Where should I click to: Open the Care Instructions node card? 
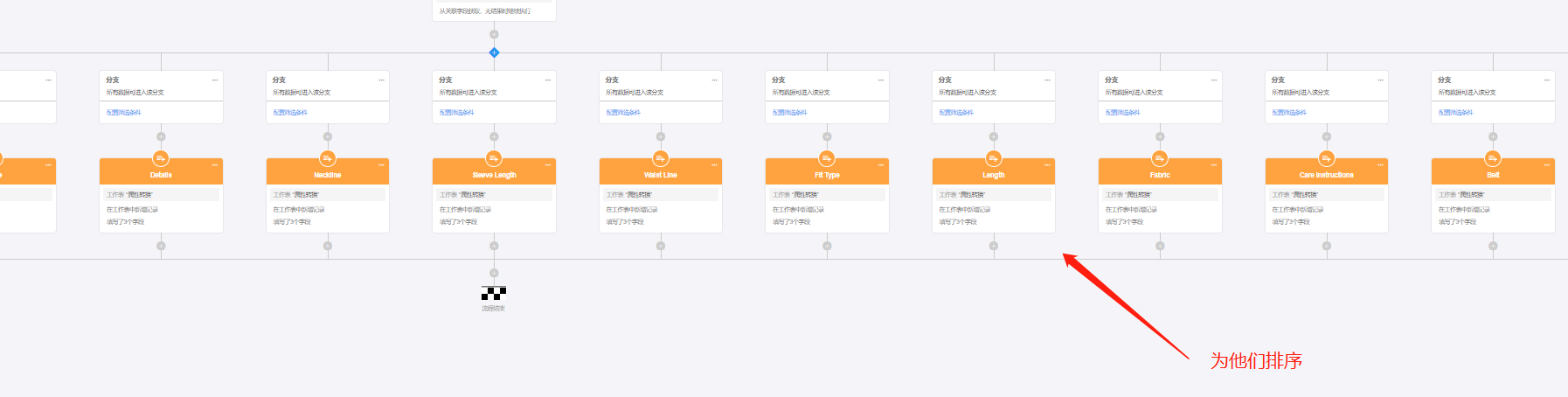tap(1327, 209)
